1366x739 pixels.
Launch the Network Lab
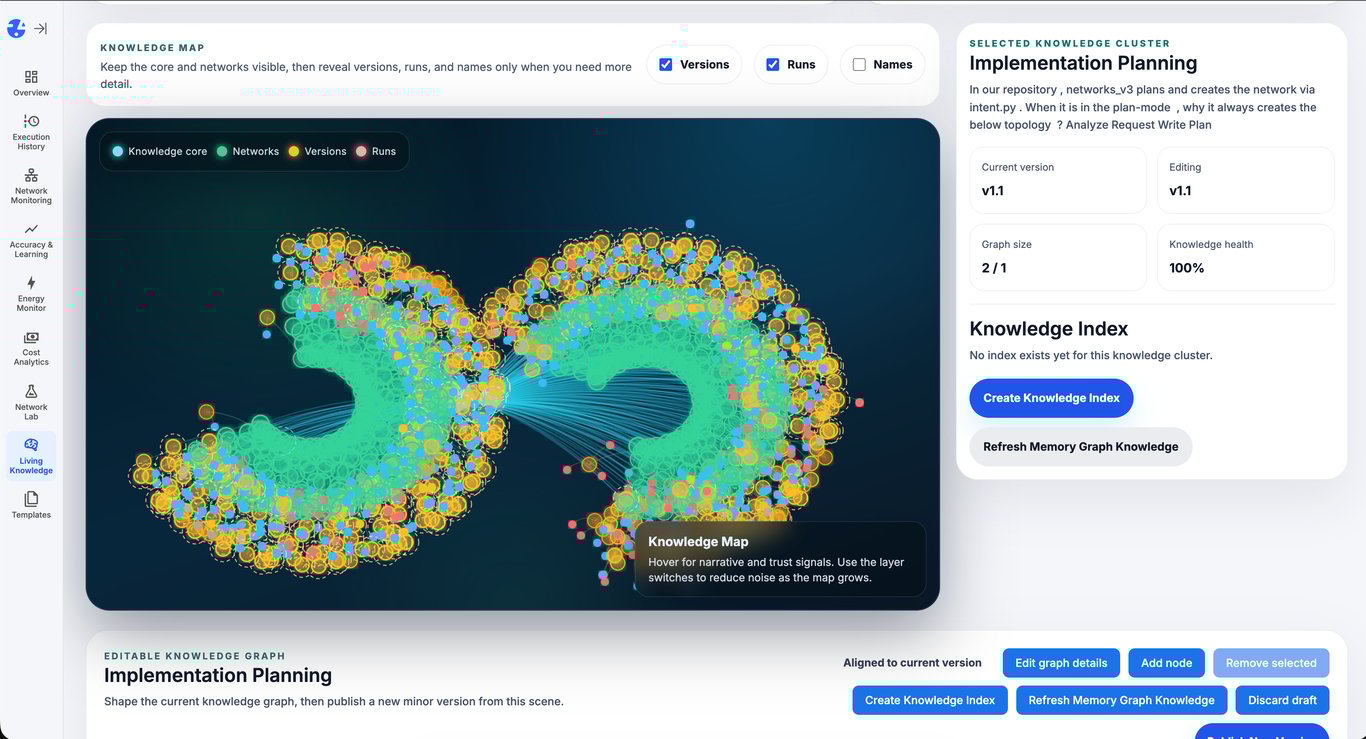pos(30,402)
